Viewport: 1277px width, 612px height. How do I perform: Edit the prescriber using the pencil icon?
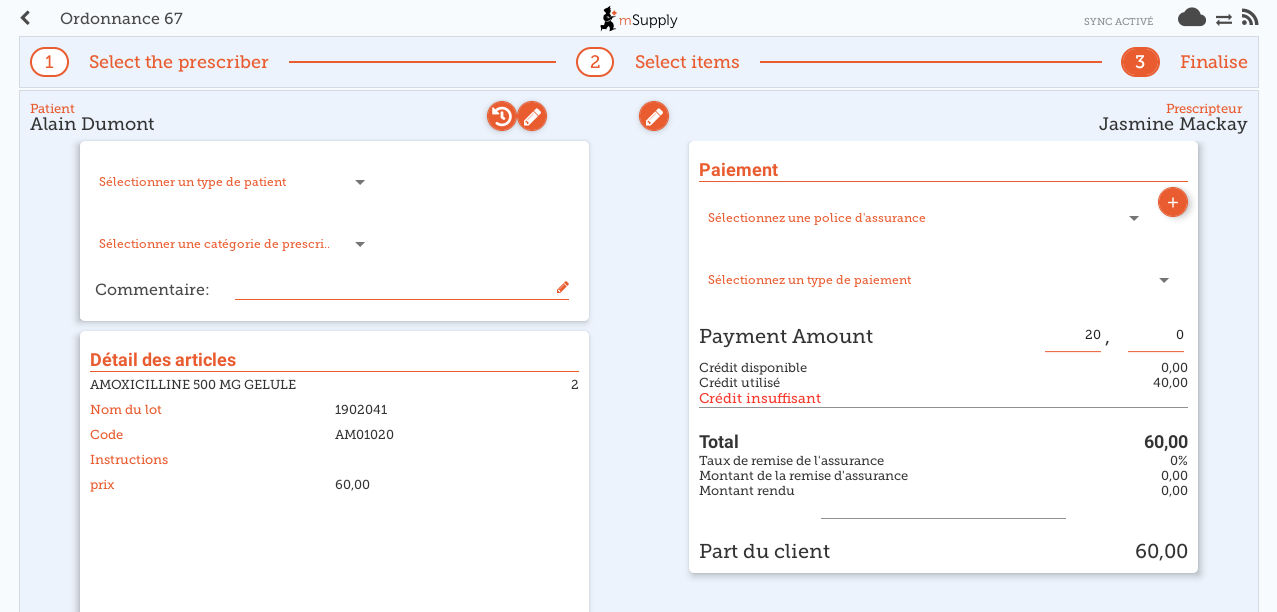[654, 117]
